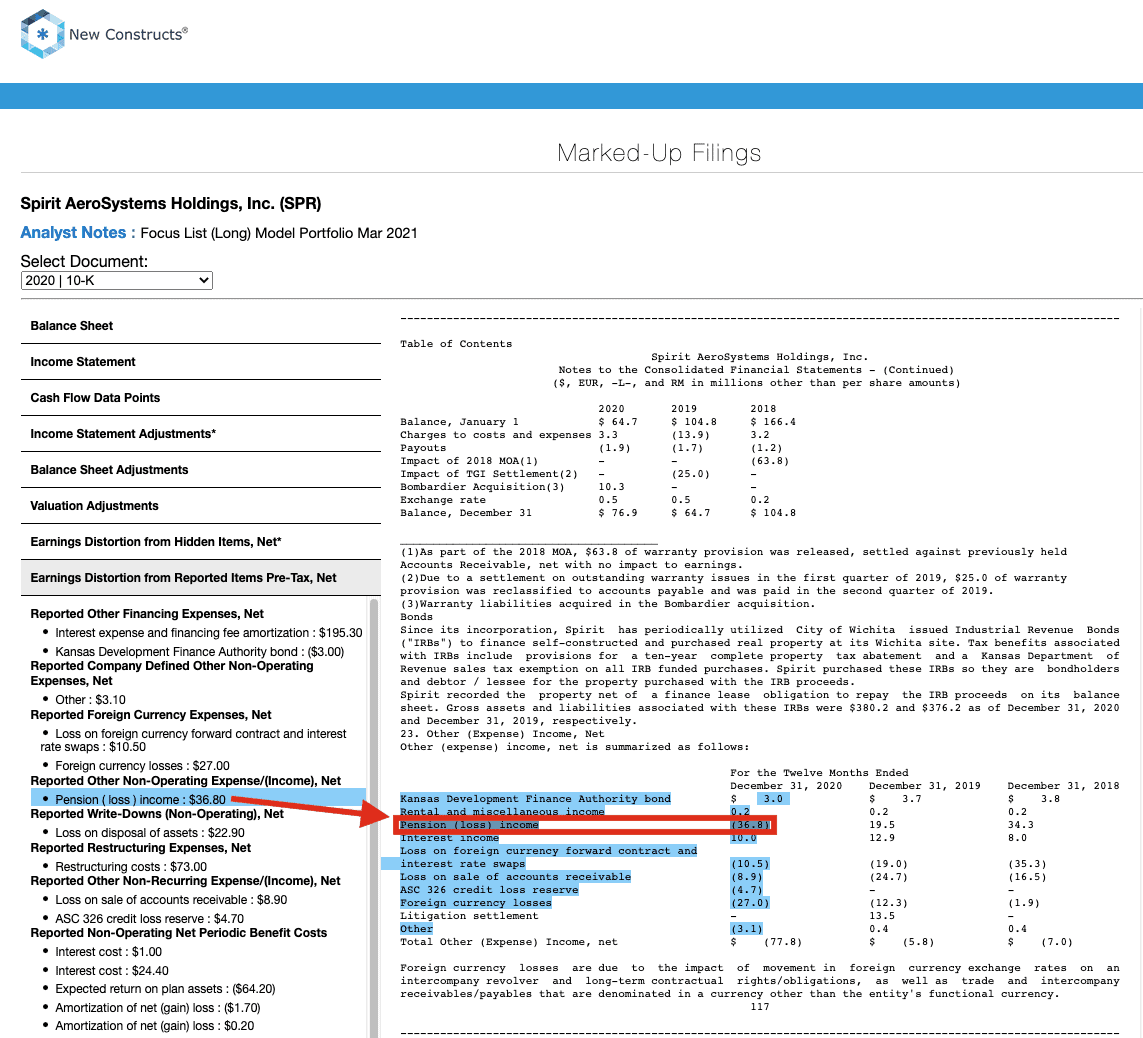Expand the Balance Sheet section

200,326
